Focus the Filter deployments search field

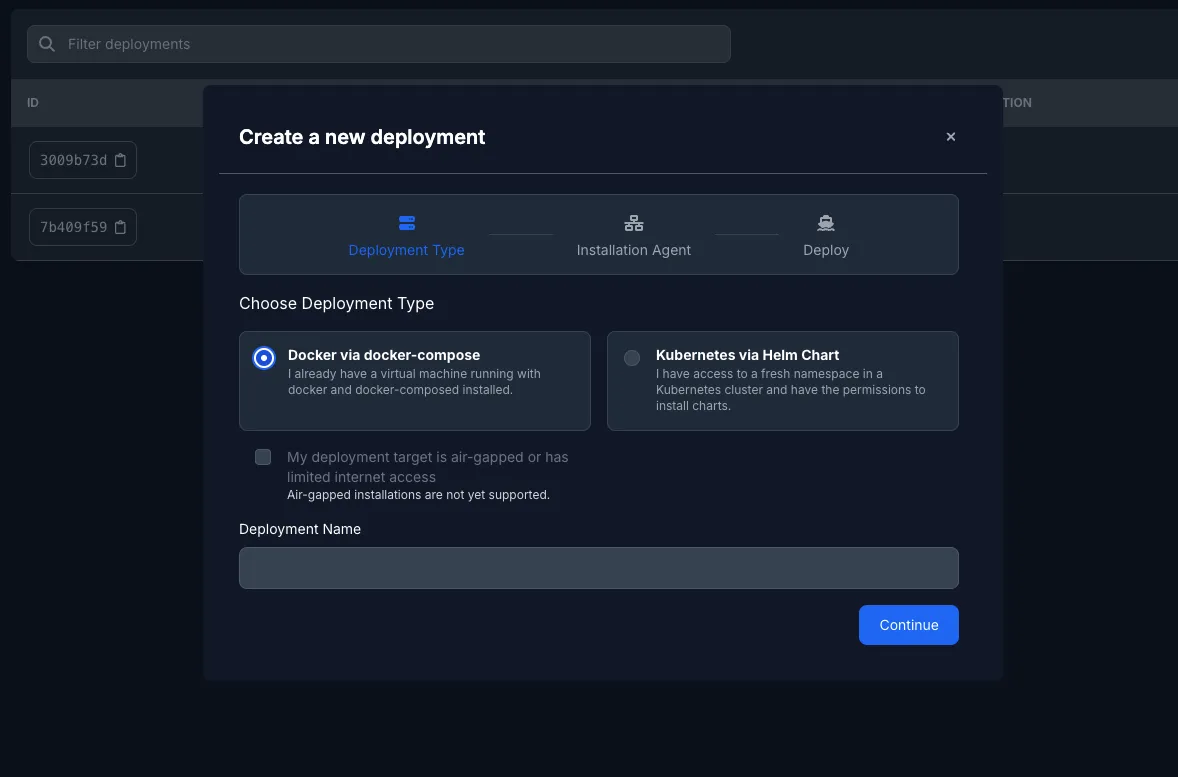pyautogui.click(x=379, y=44)
